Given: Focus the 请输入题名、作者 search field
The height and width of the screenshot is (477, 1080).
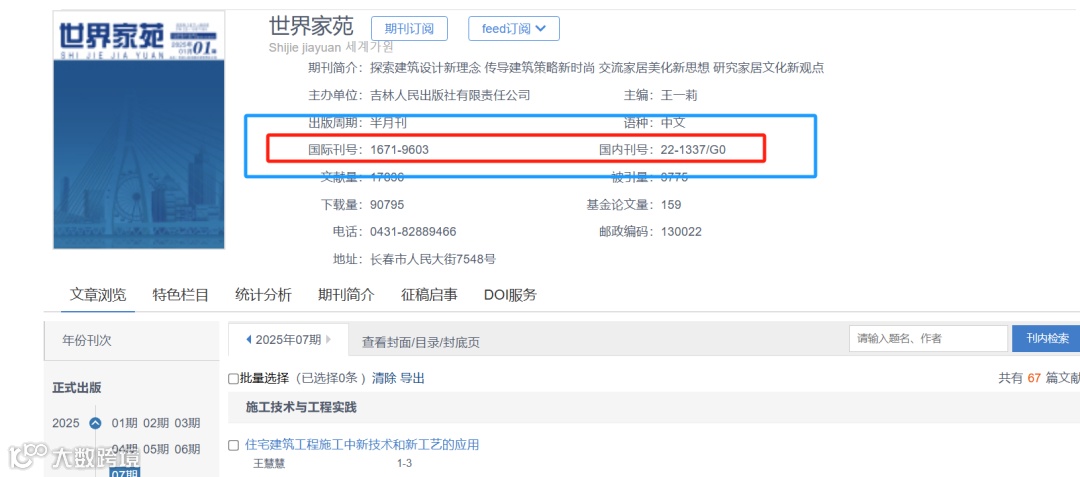Looking at the screenshot, I should coord(928,339).
